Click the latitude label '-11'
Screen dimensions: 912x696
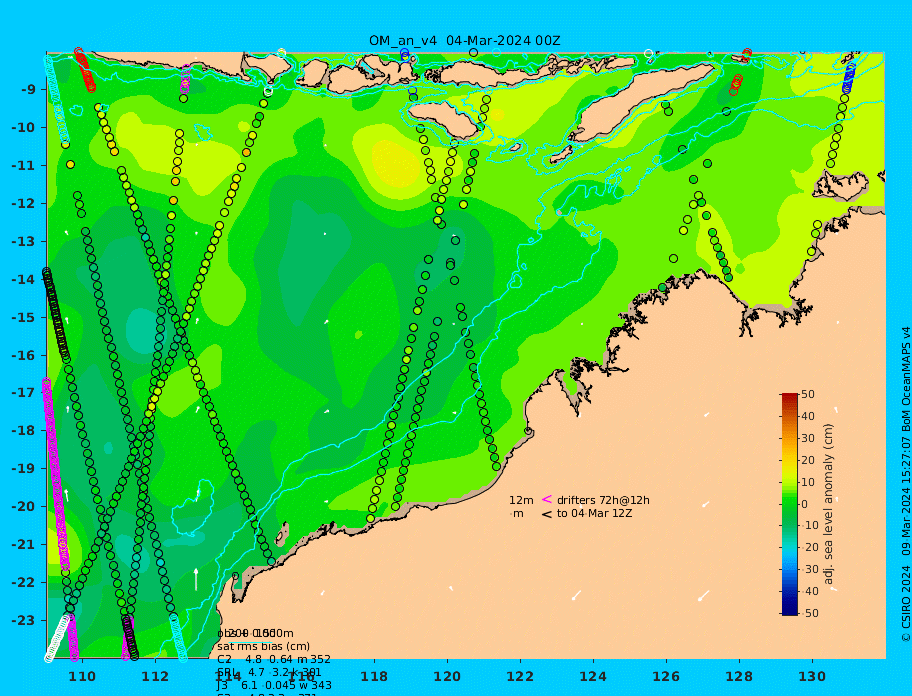(x=23, y=165)
